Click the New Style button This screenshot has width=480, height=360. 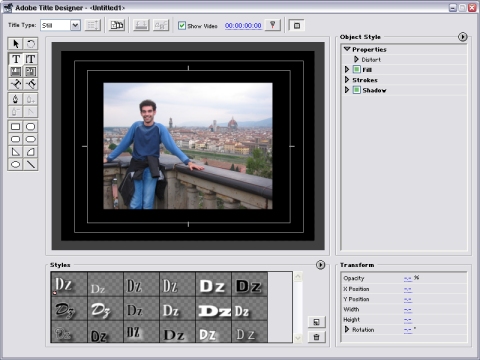tap(316, 322)
